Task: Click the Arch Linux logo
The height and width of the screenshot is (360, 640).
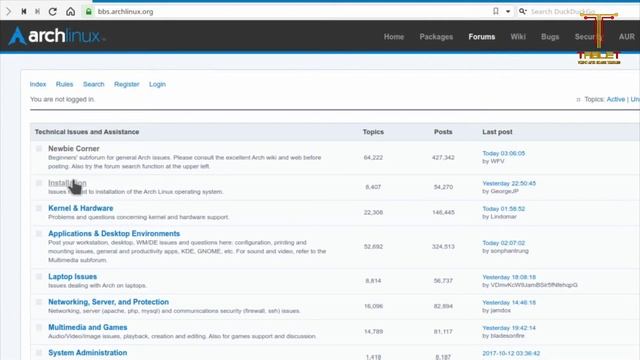Action: point(57,36)
